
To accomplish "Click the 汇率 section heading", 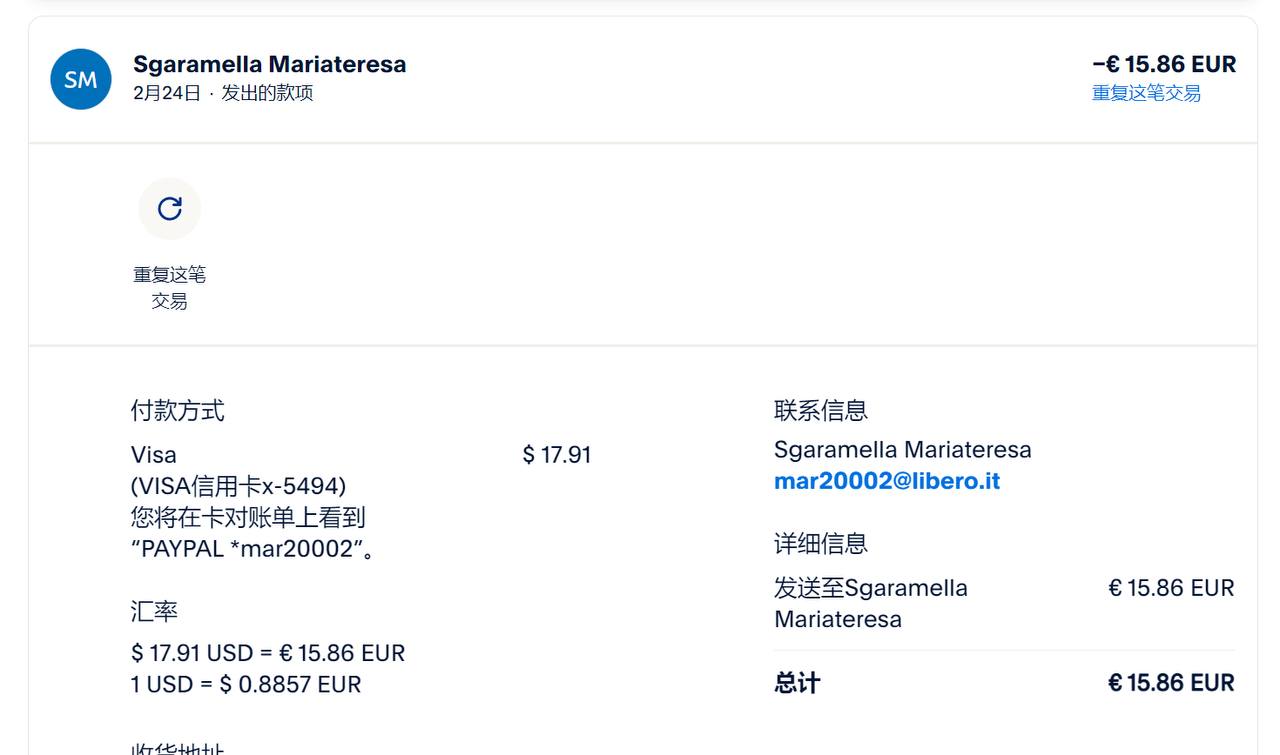I will coord(154,611).
